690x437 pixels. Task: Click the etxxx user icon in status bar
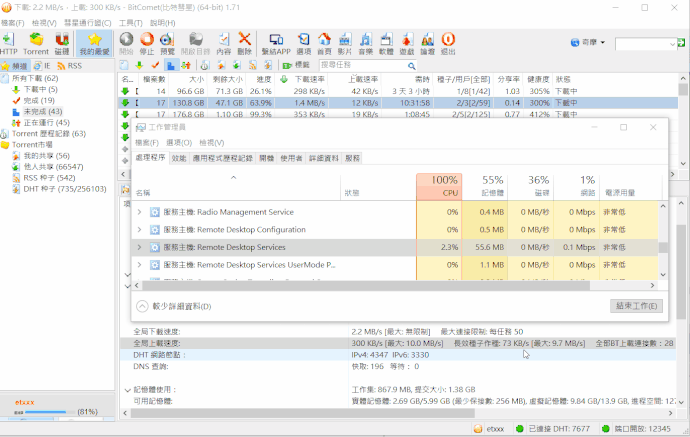pyautogui.click(x=478, y=428)
